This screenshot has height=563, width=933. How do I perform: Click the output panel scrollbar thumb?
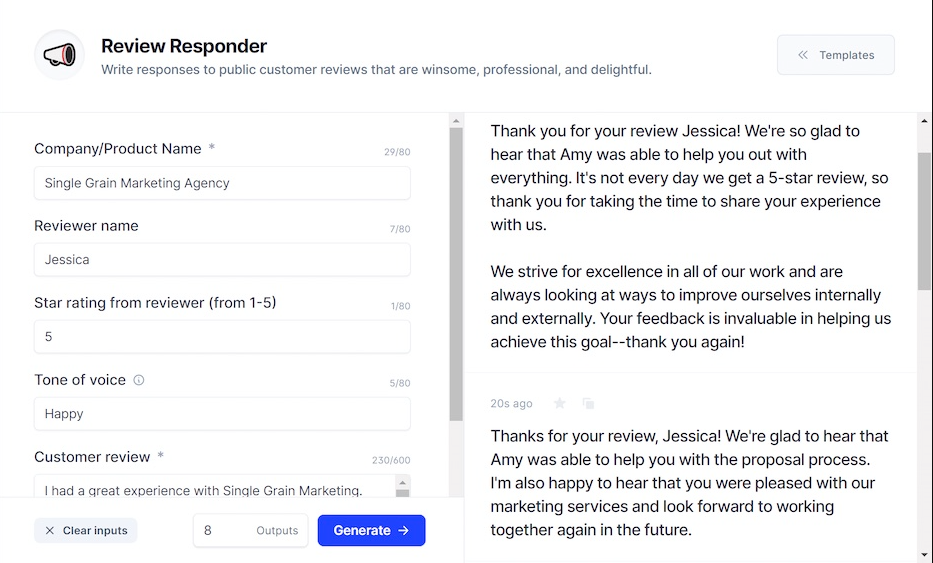coord(924,220)
